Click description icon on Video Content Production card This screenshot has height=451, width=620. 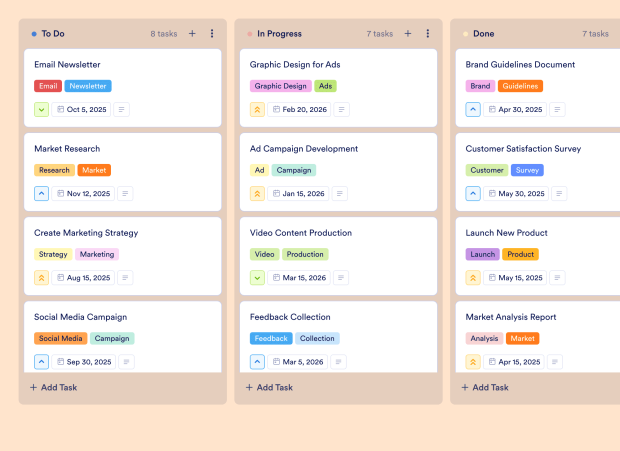click(x=341, y=278)
